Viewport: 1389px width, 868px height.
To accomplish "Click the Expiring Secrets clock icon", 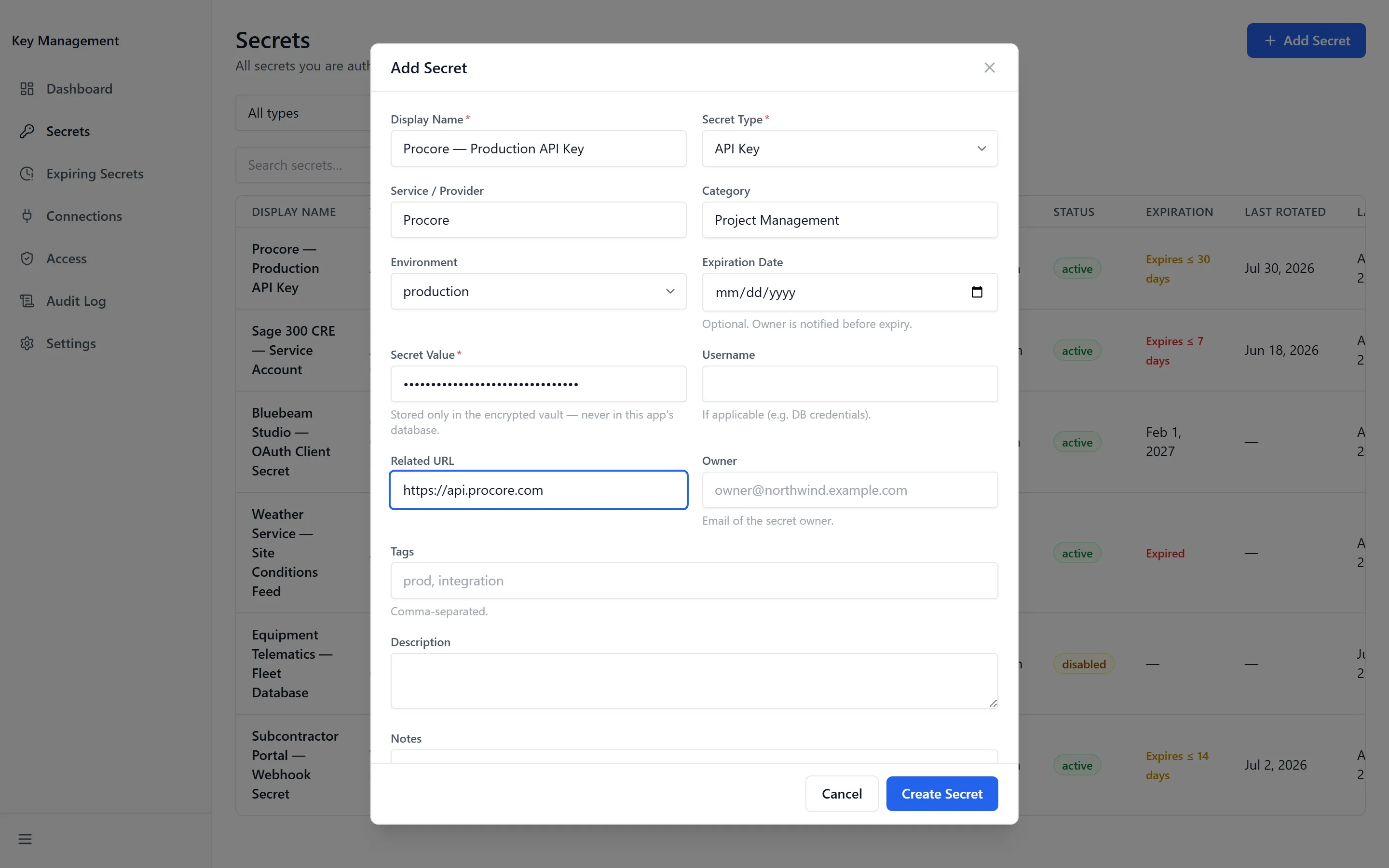I will (x=27, y=174).
